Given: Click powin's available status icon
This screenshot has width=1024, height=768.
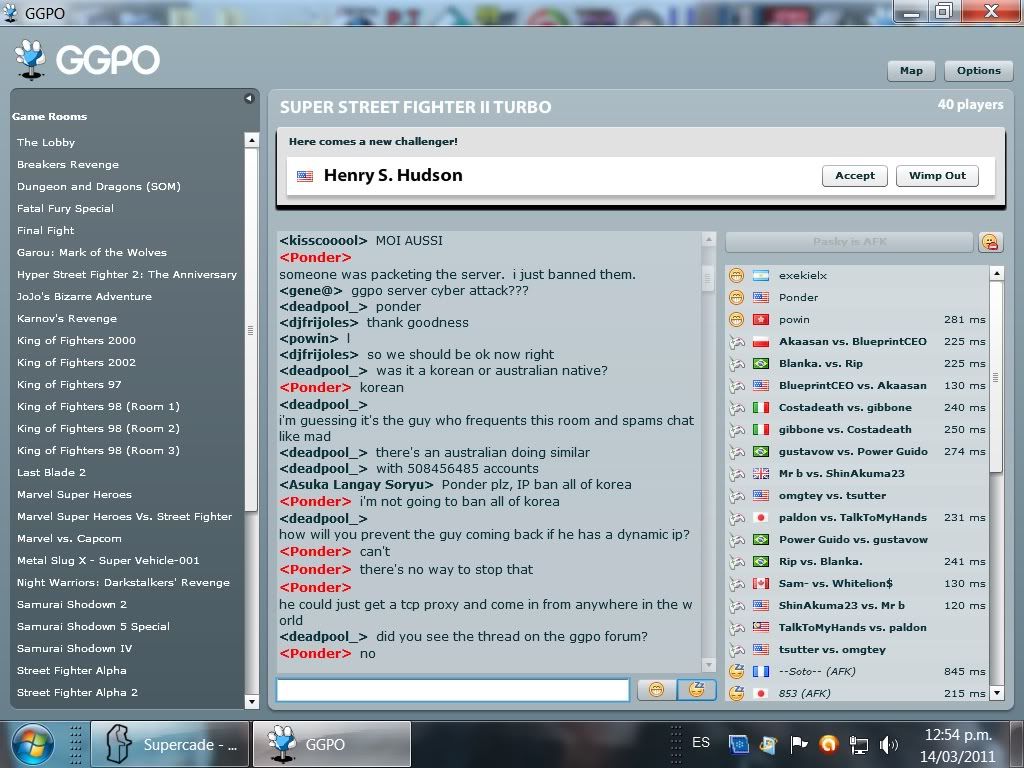Looking at the screenshot, I should [x=736, y=320].
